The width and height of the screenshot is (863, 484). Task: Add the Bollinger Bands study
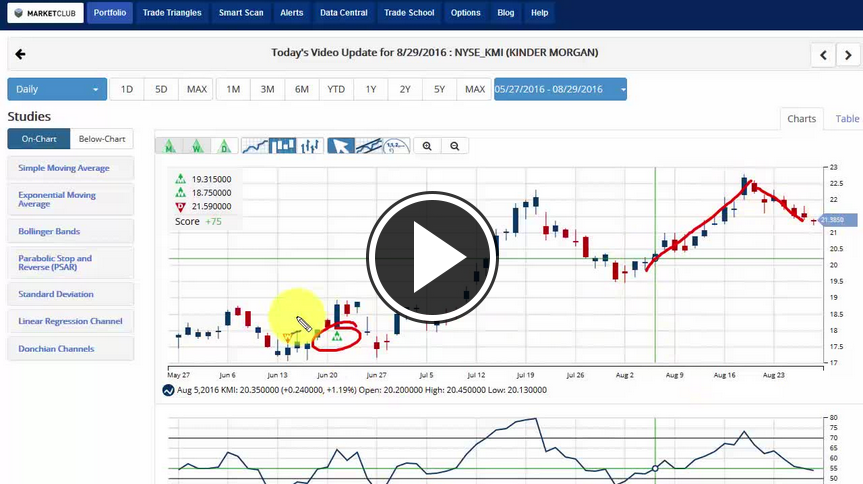point(70,231)
